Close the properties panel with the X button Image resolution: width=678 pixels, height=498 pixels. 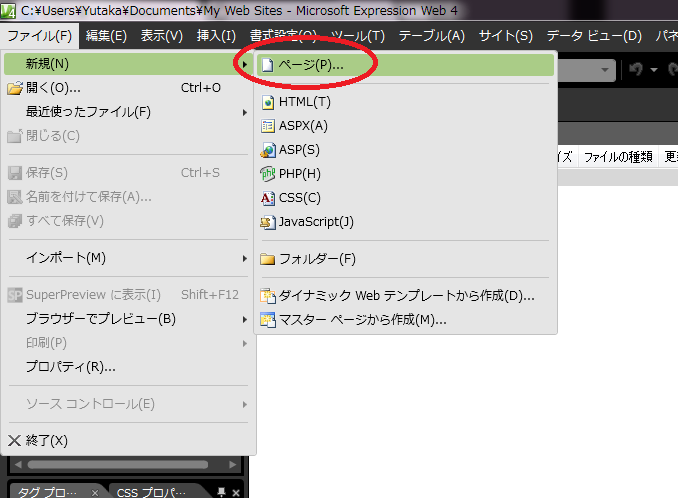[x=236, y=493]
